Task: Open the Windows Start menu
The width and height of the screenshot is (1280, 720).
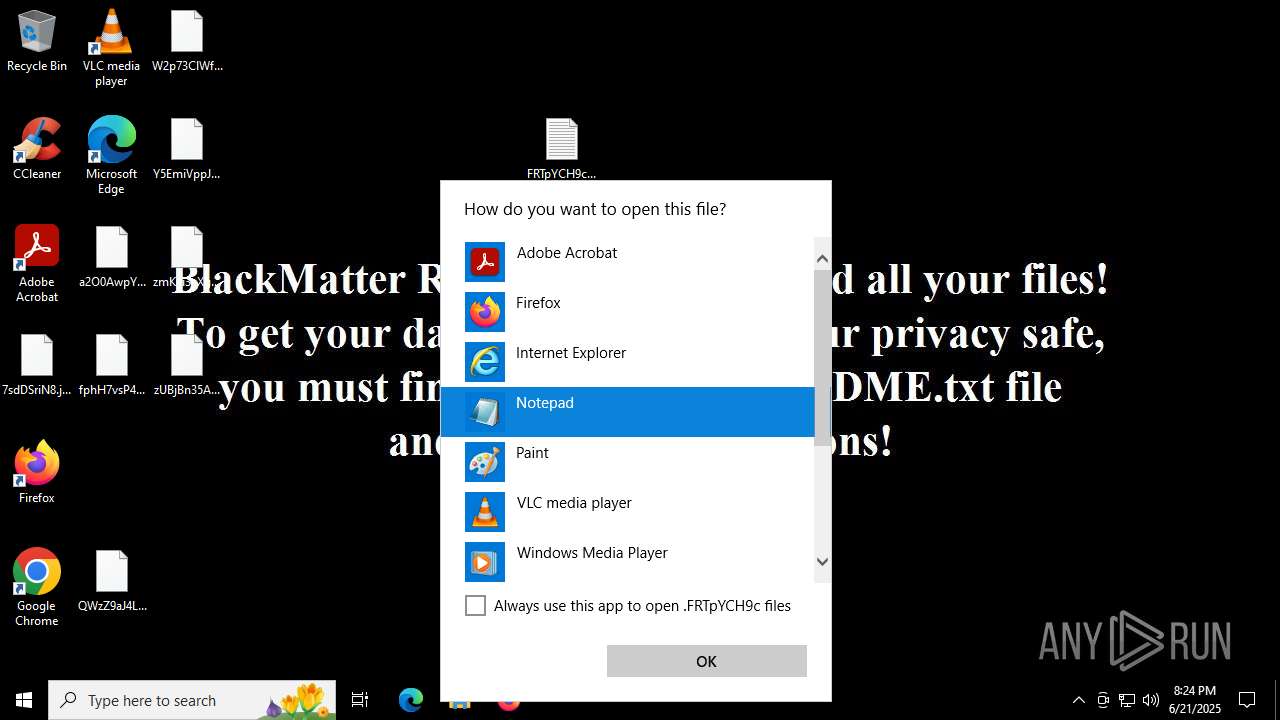Action: (x=24, y=700)
